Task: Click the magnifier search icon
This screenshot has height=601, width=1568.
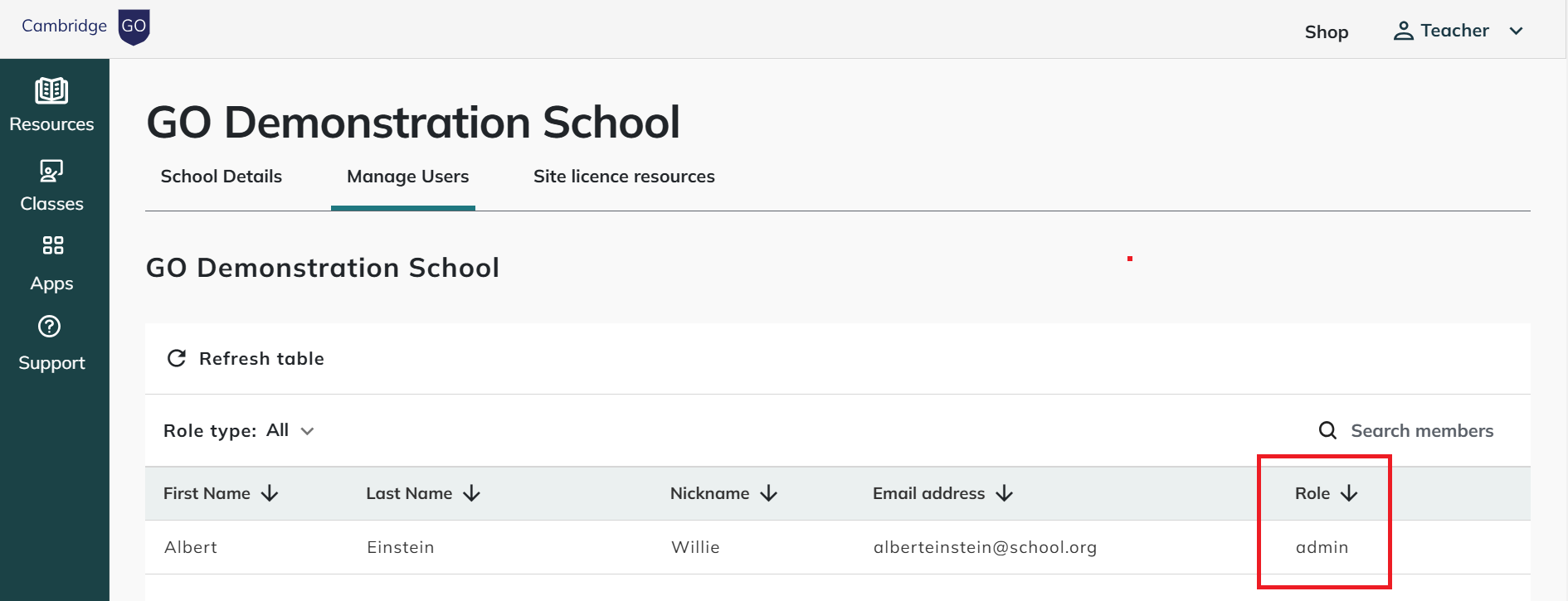Action: click(1327, 430)
